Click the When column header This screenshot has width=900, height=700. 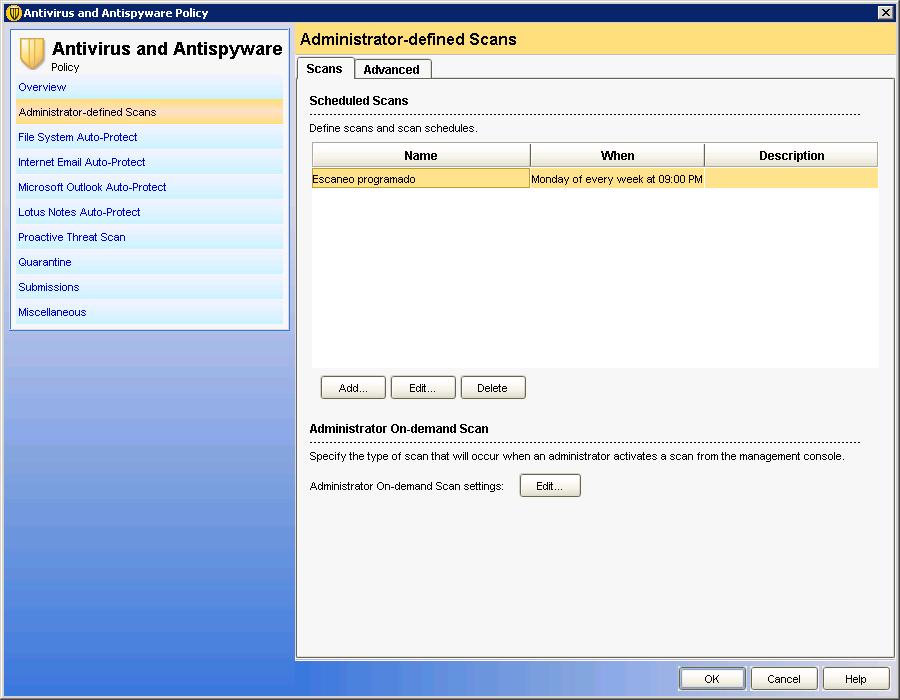[617, 155]
